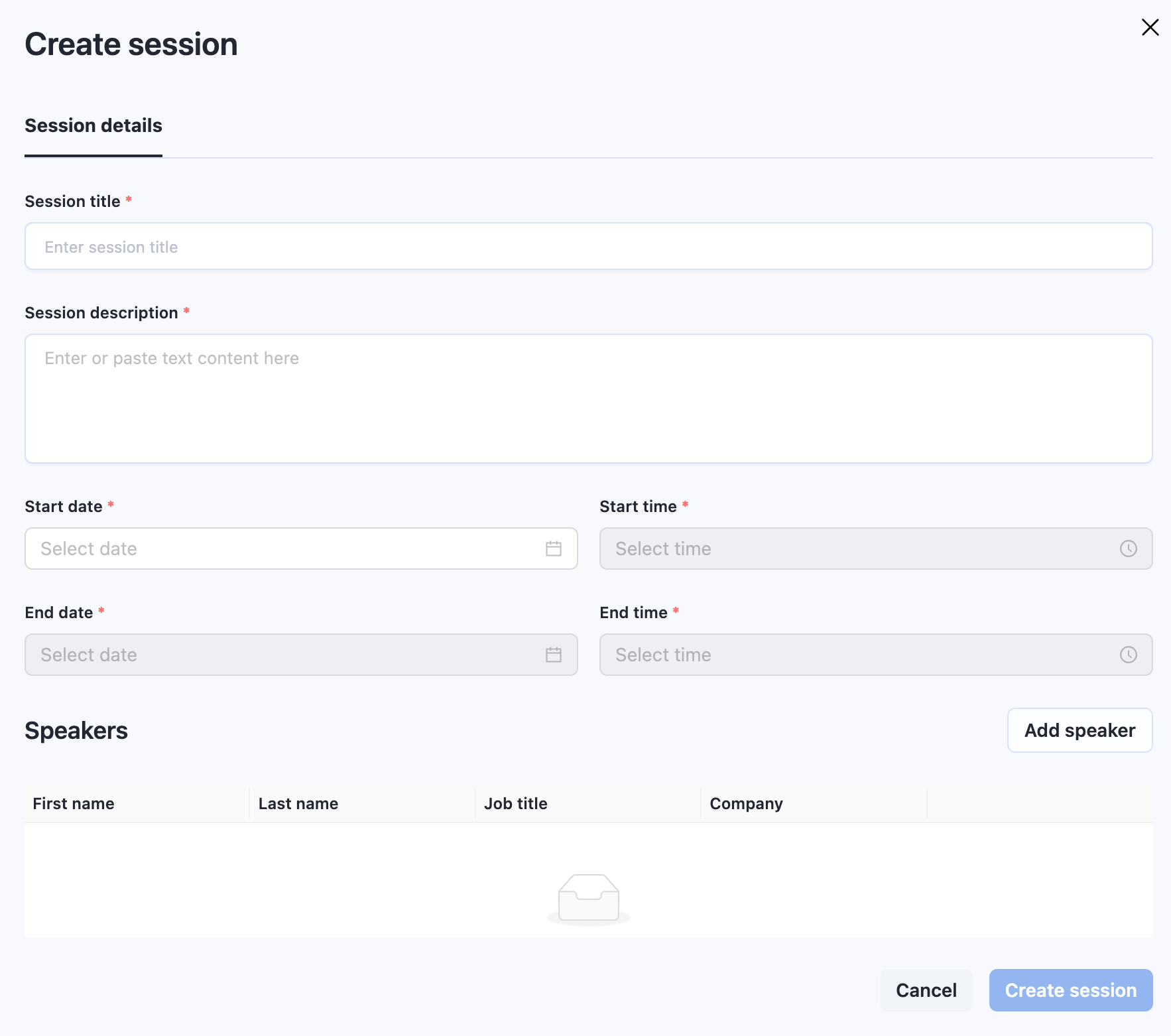Click the Job title column header
This screenshot has height=1036, width=1171.
coord(516,804)
